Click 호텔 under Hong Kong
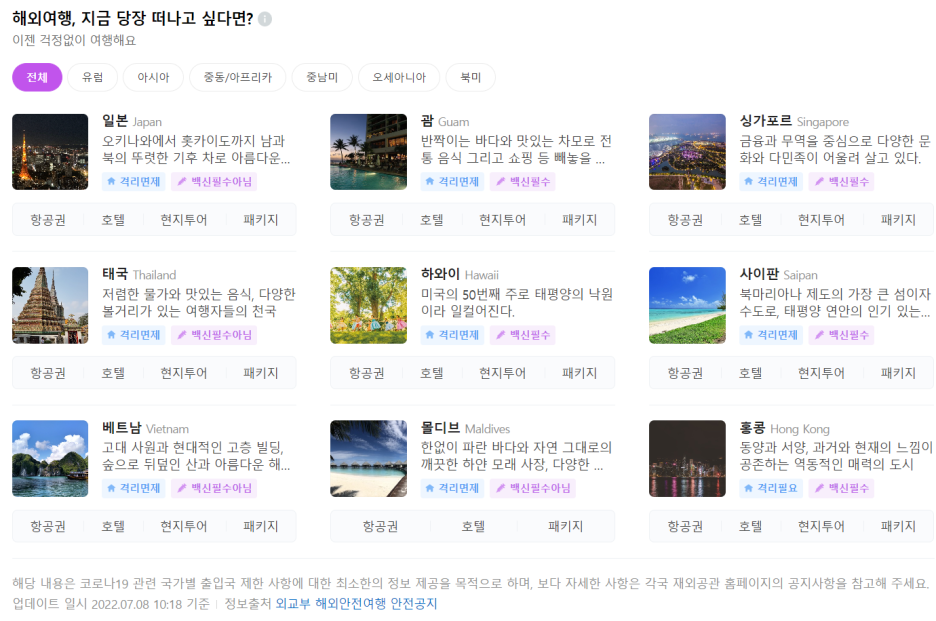The image size is (936, 621). [750, 526]
